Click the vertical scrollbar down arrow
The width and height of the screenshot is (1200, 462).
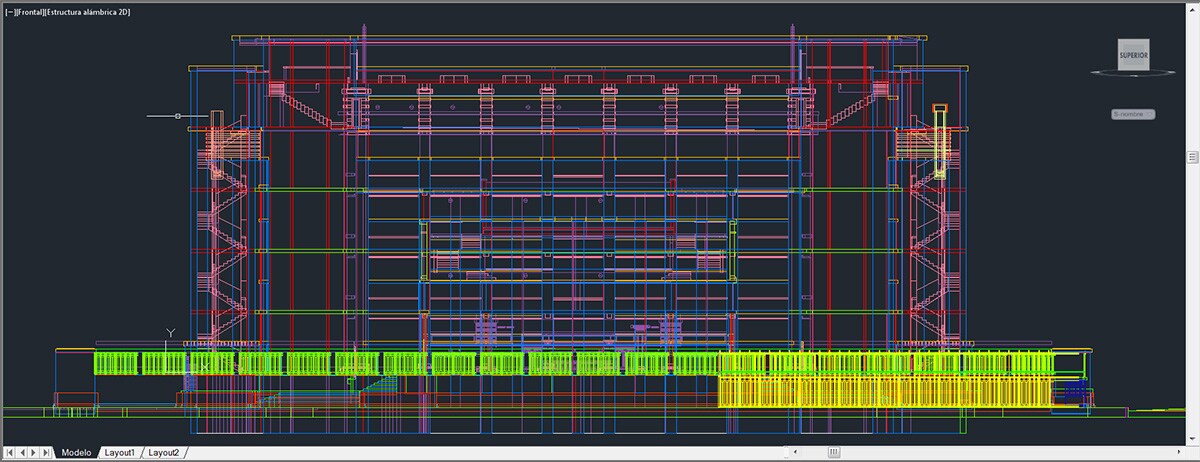pos(1192,437)
